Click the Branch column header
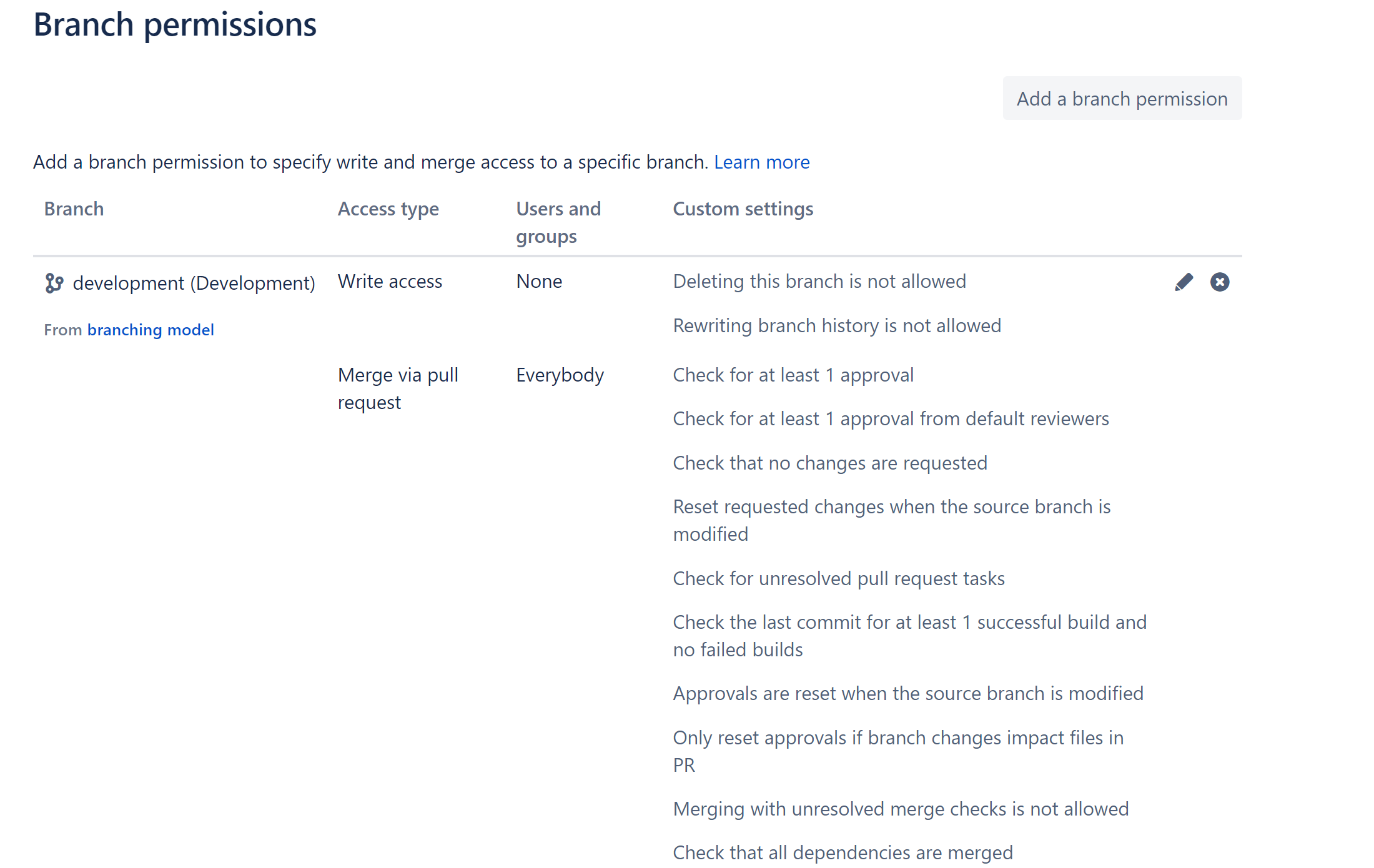Viewport: 1374px width, 868px height. coord(74,209)
